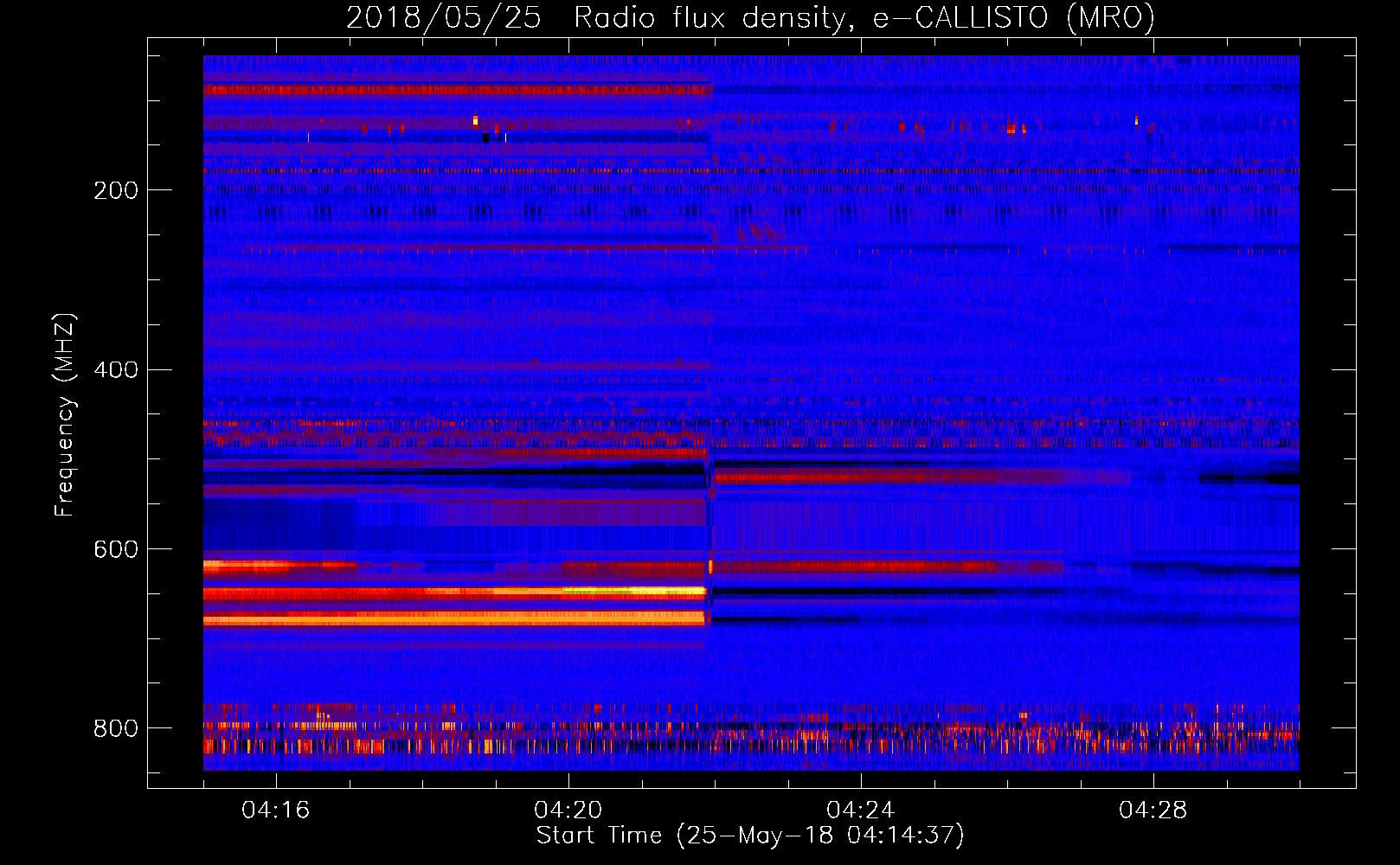Select the 'e-CALLISTO (MRO)' title text
Screen dimensions: 1400x865
(1013, 17)
